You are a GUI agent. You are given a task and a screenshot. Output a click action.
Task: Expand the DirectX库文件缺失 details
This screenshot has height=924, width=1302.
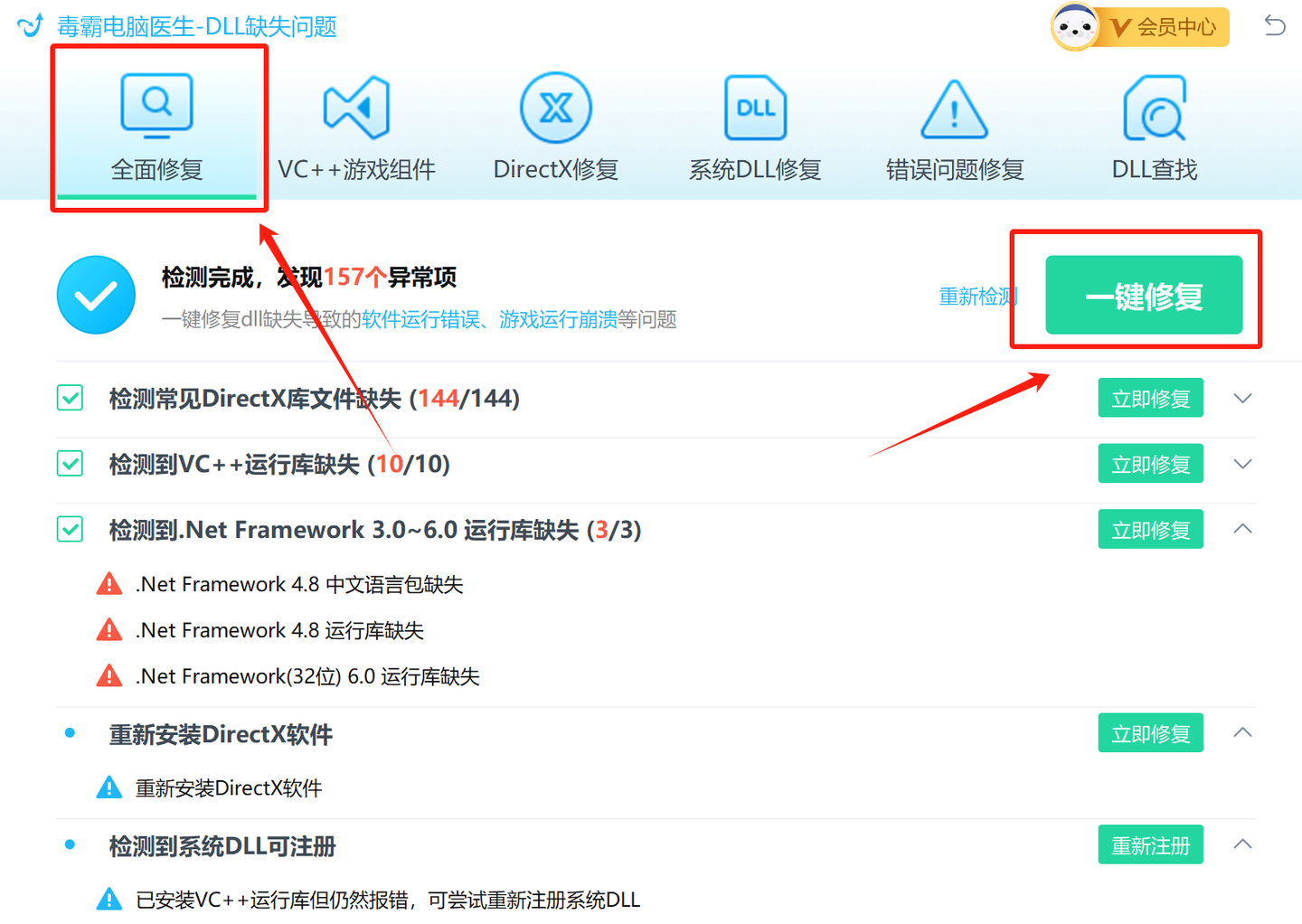point(1242,398)
